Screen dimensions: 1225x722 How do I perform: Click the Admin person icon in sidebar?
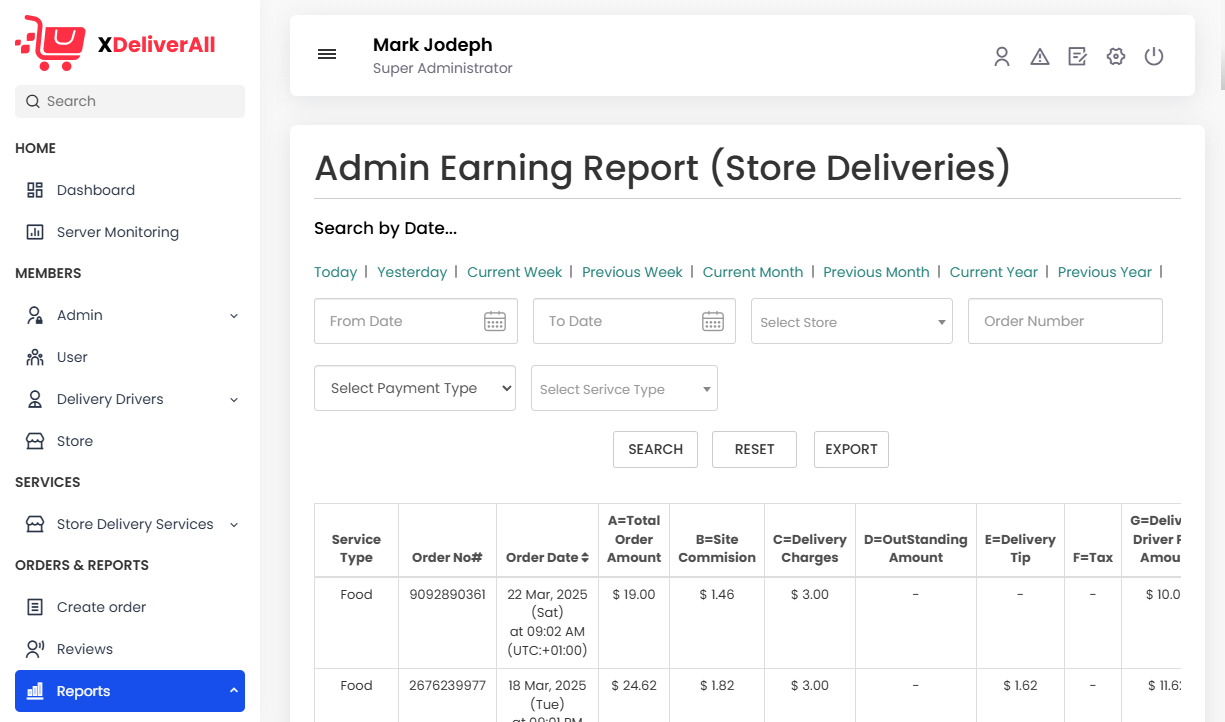(x=35, y=315)
